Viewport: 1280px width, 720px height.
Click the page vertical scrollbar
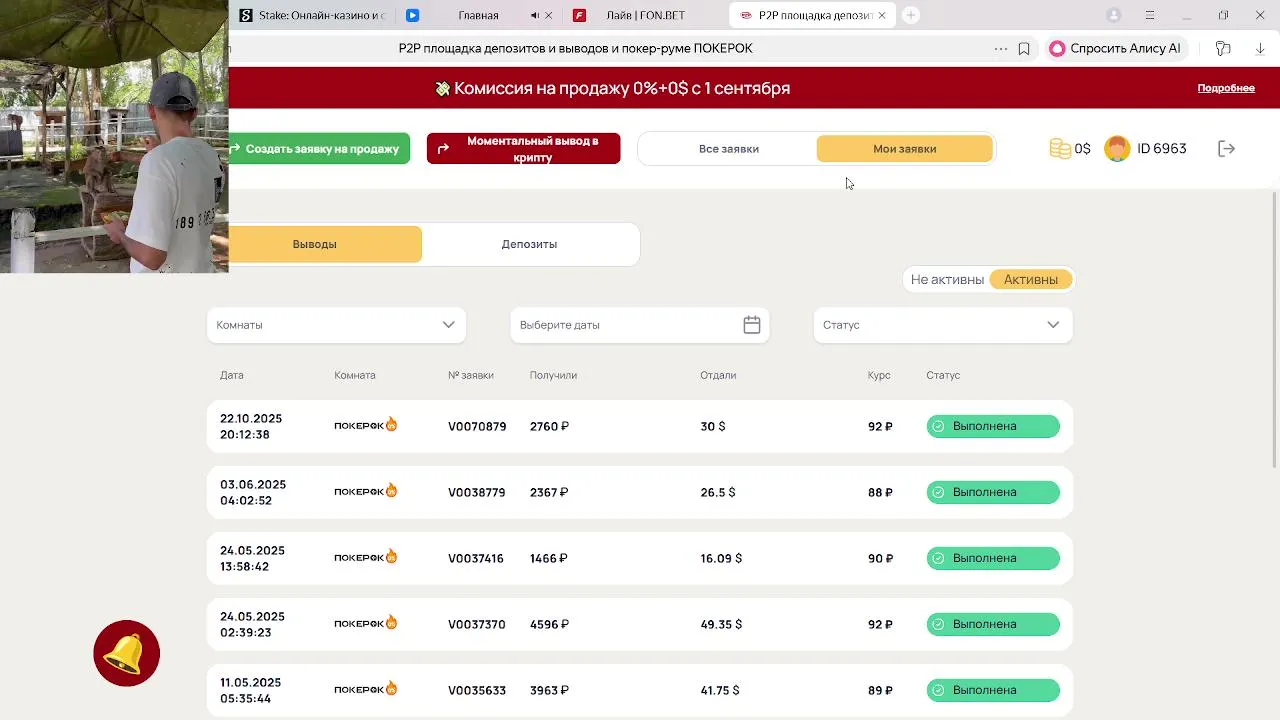point(1275,328)
